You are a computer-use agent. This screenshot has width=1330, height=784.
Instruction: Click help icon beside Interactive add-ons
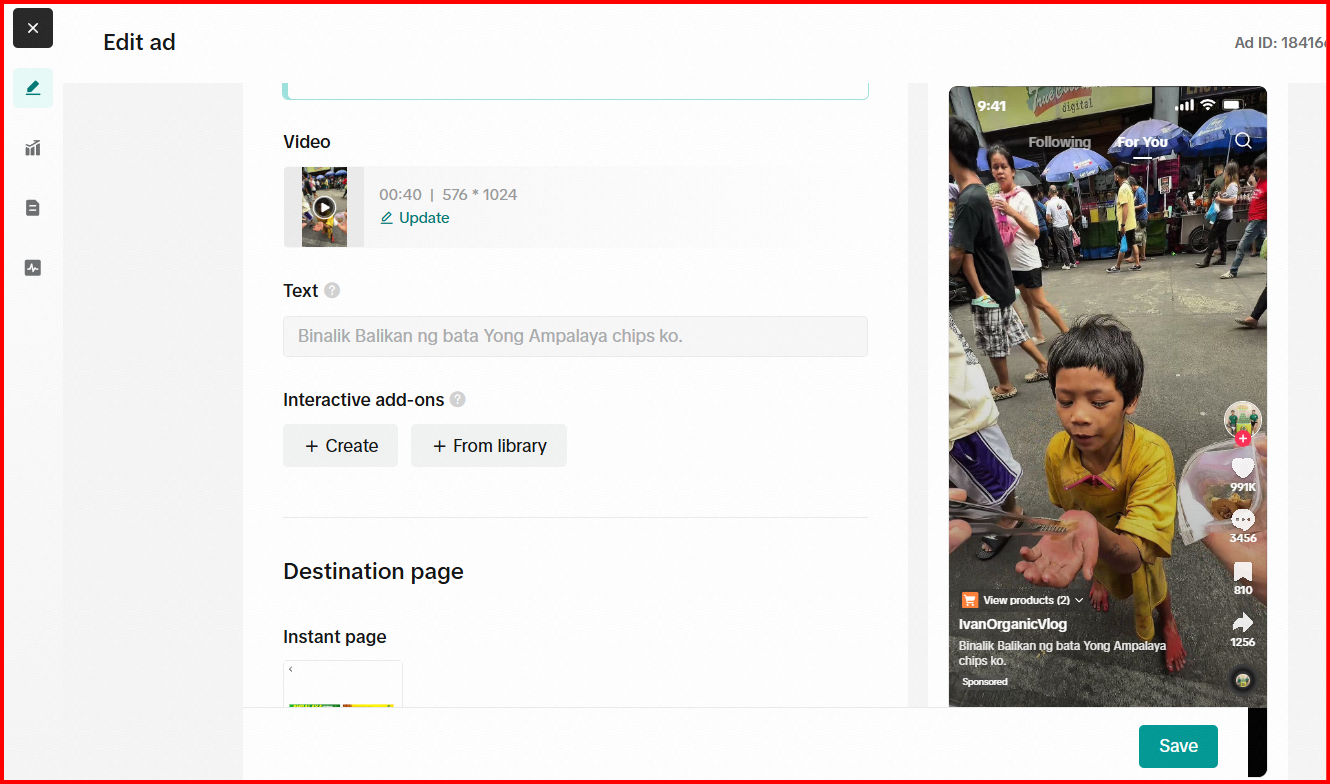click(457, 399)
